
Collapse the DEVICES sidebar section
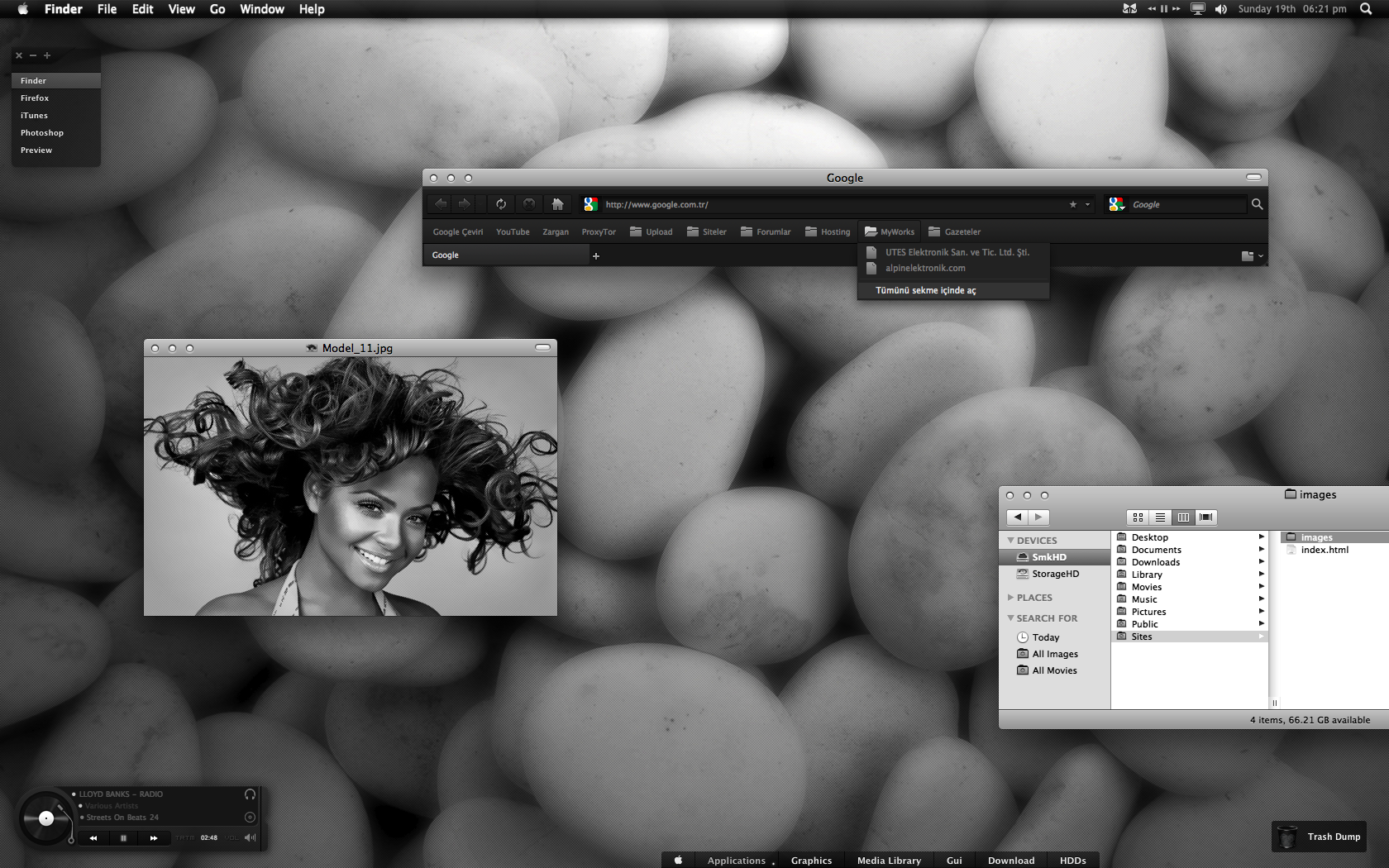1010,540
